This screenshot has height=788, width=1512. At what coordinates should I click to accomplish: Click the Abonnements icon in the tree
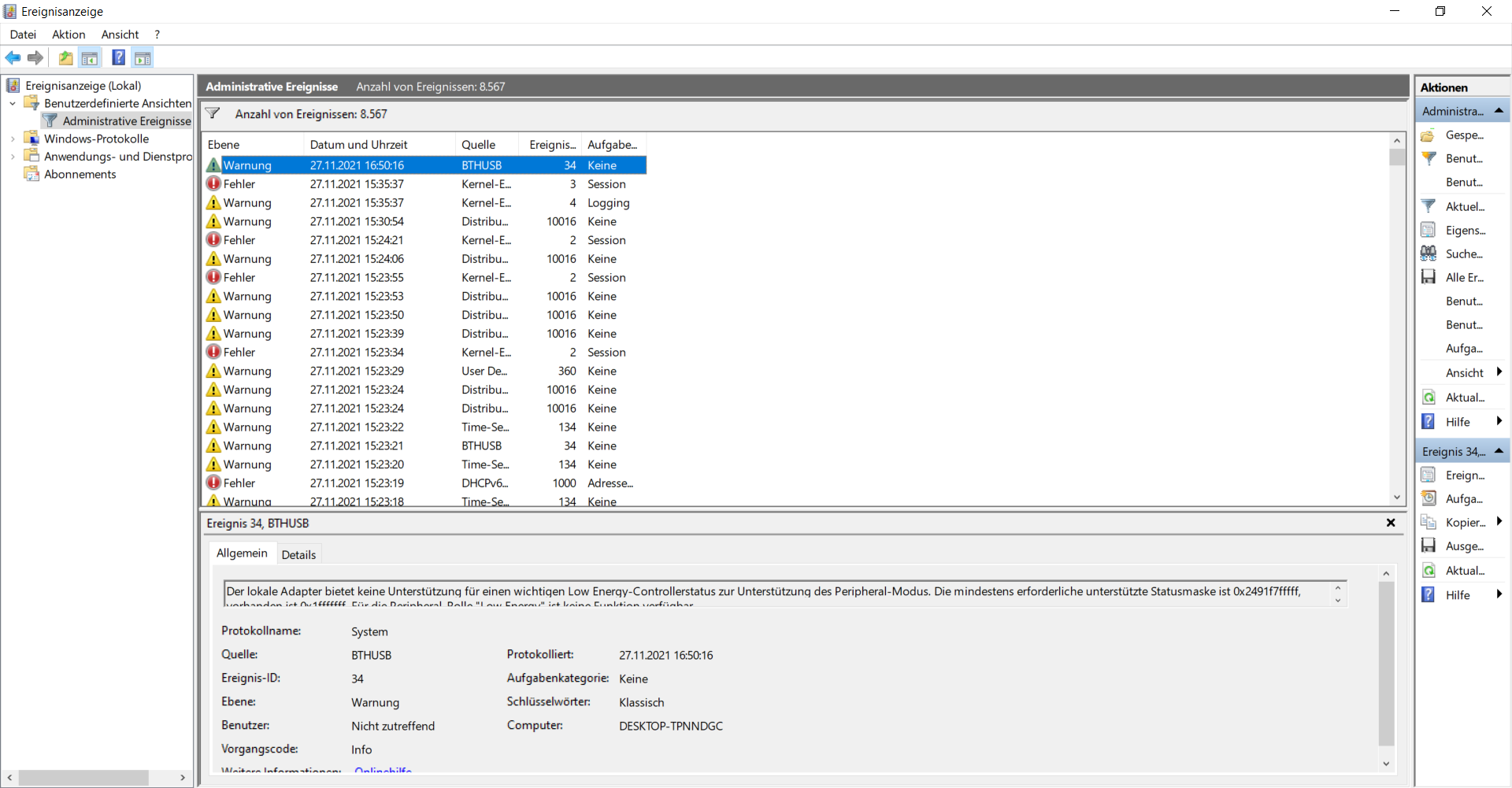[31, 174]
